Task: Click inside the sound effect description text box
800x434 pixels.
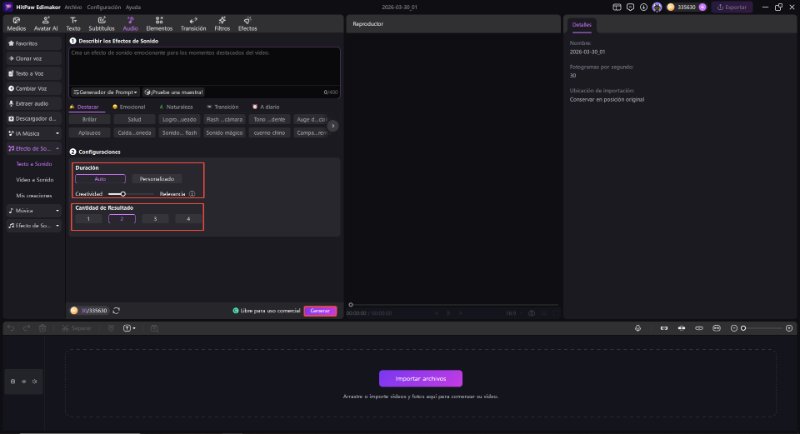Action: pos(205,66)
